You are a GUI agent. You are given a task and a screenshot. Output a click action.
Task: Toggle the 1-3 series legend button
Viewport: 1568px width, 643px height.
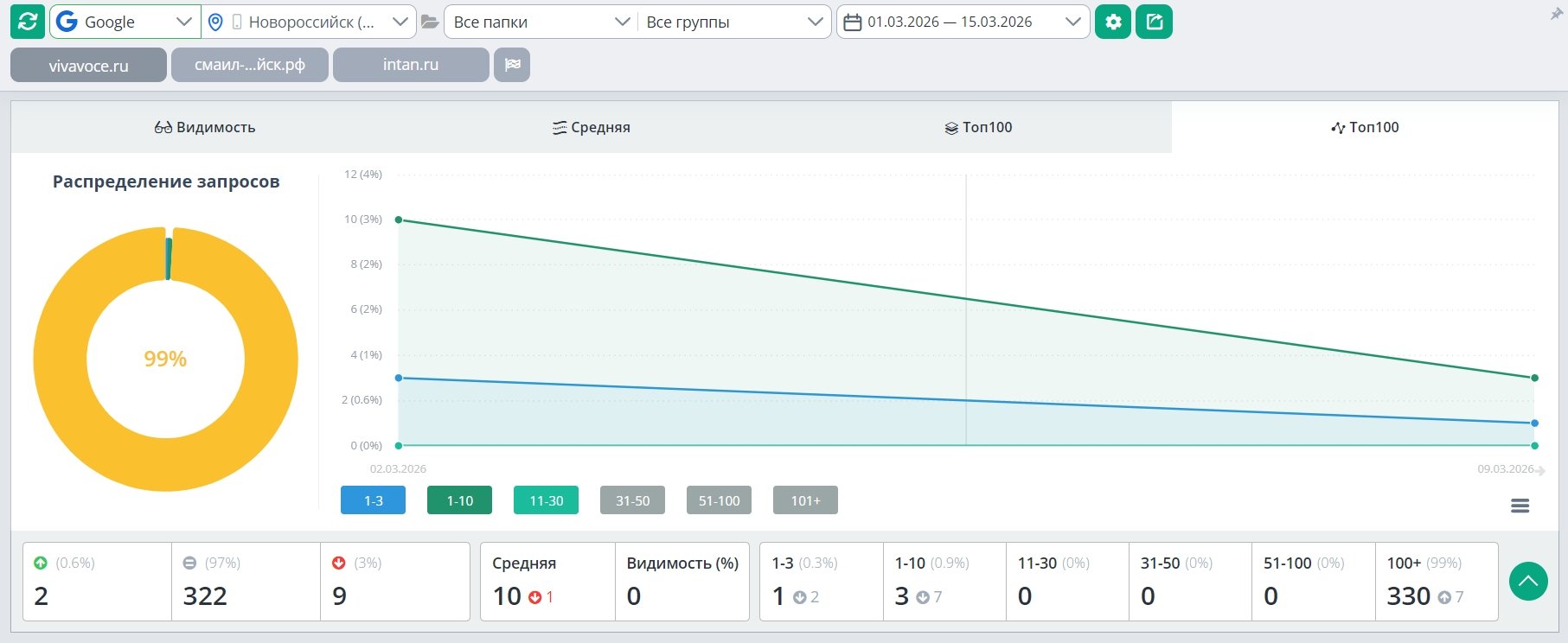coord(373,500)
